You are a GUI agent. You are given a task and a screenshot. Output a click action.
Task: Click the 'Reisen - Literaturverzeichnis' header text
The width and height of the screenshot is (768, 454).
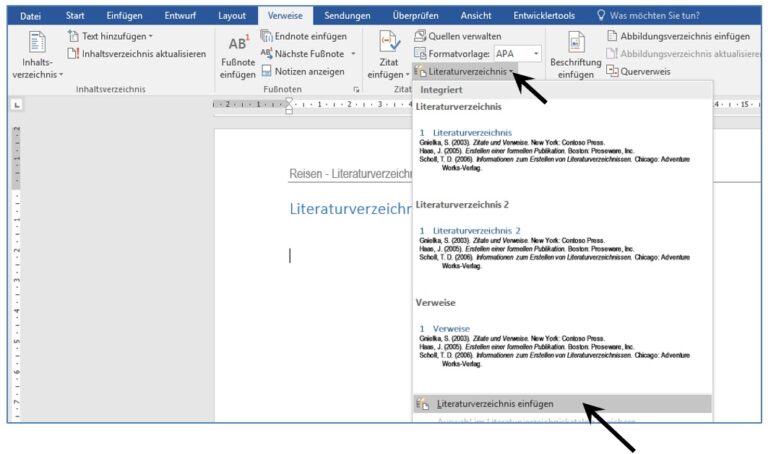pyautogui.click(x=351, y=174)
